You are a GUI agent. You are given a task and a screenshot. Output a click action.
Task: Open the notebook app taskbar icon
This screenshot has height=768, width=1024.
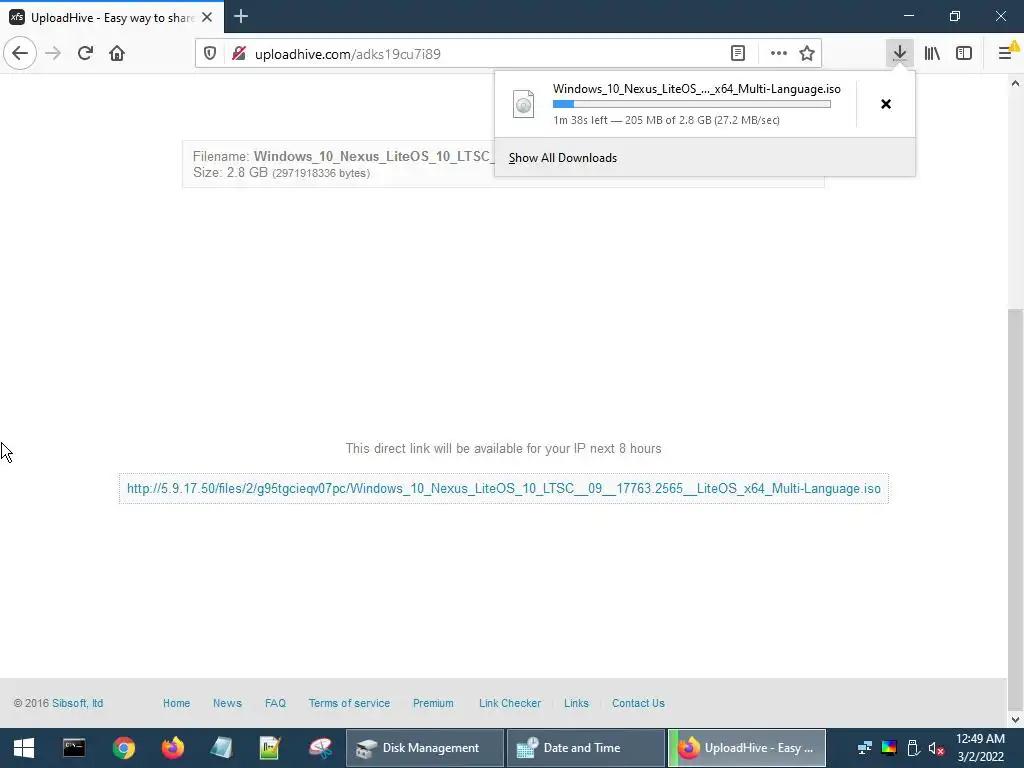pos(222,748)
